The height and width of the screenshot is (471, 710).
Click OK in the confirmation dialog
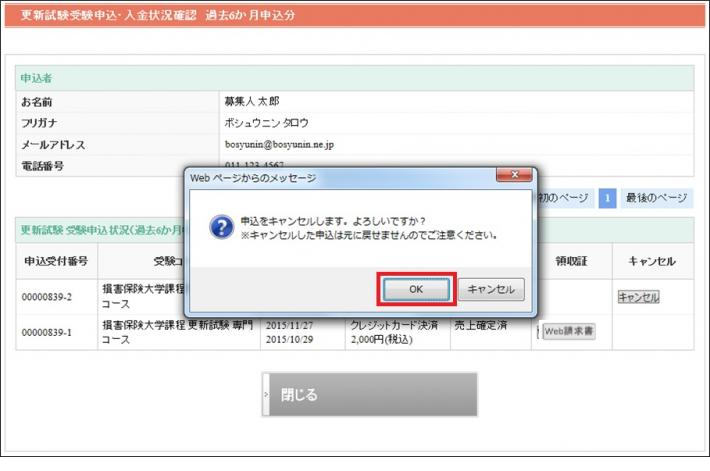(417, 289)
